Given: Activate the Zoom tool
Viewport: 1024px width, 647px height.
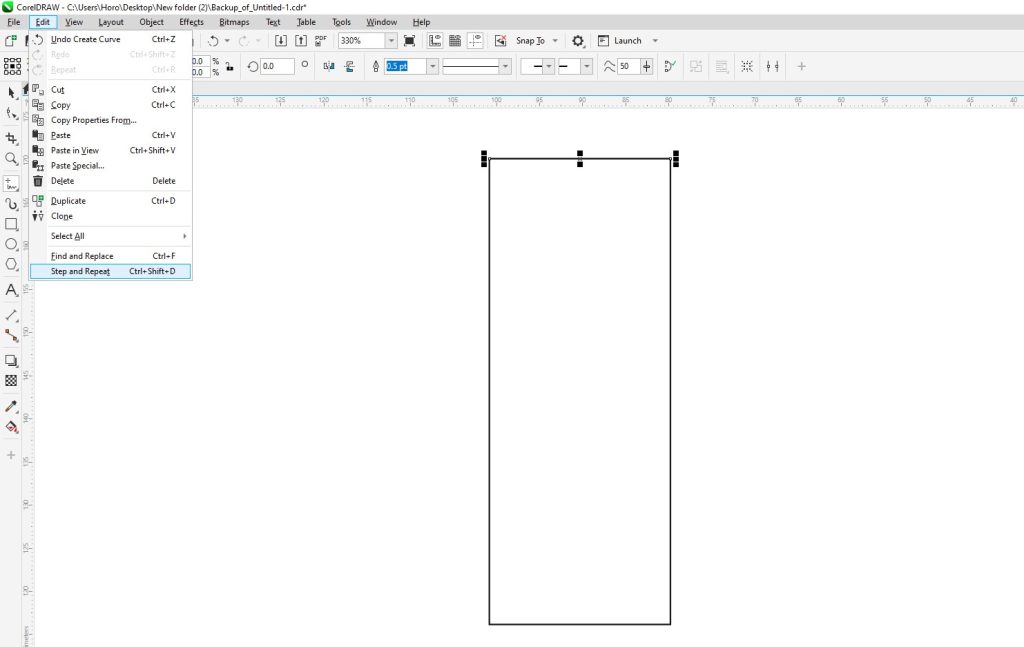Looking at the screenshot, I should (x=12, y=157).
